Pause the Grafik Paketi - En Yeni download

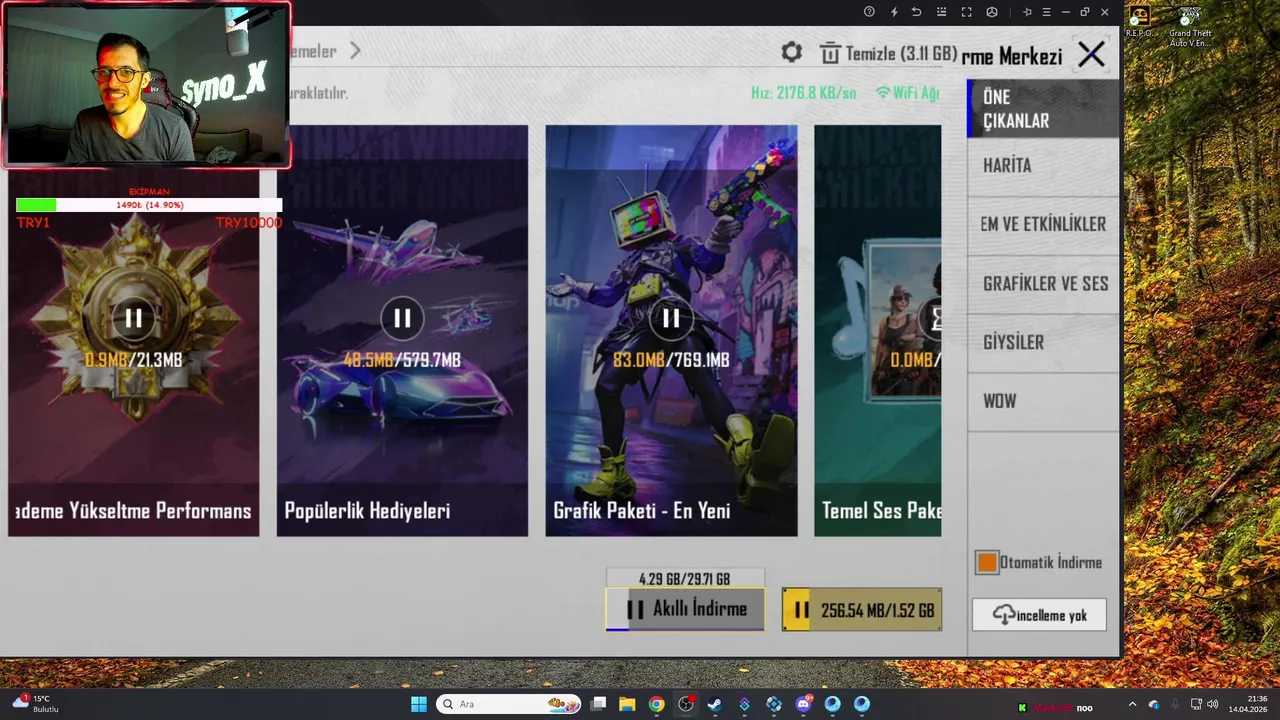[670, 318]
